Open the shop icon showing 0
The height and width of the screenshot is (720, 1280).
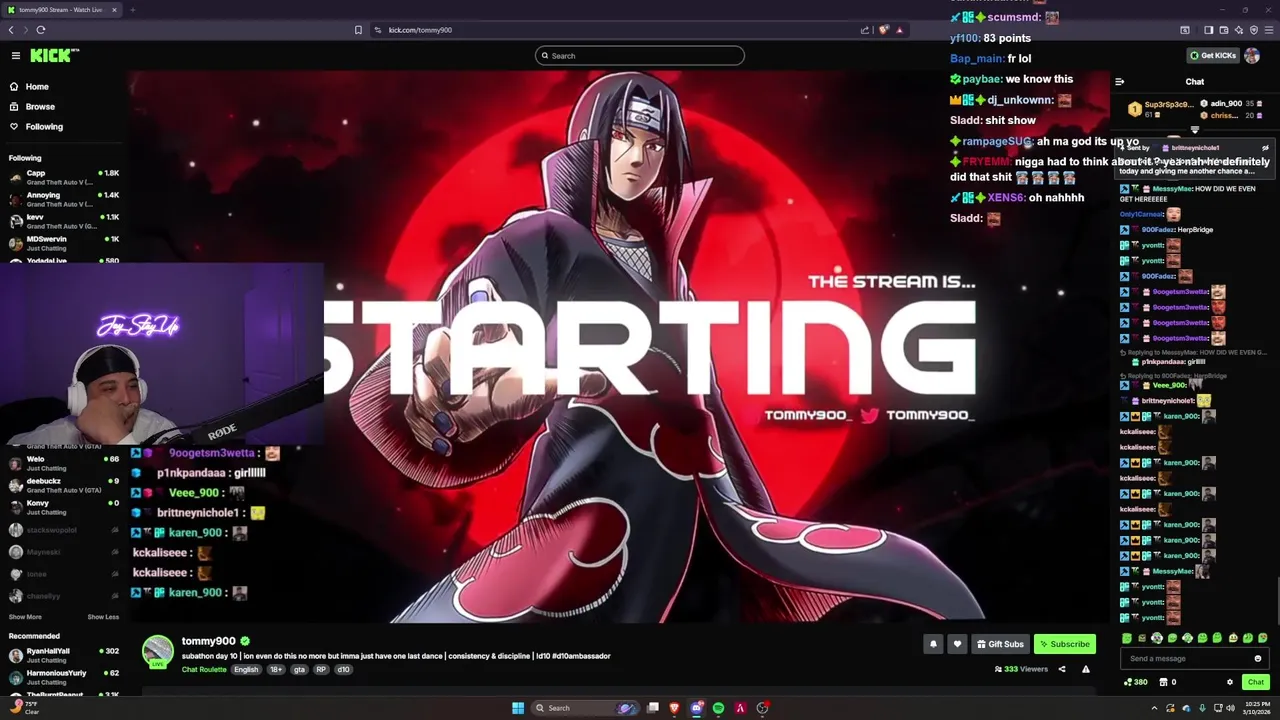click(x=1167, y=682)
